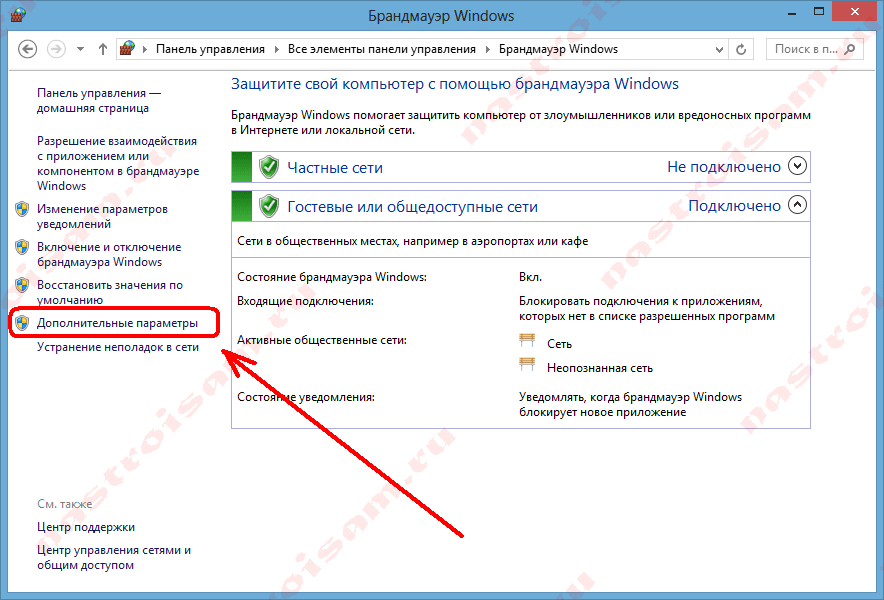This screenshot has width=884, height=600.
Task: Select 'Панель управления' breadcrumb
Action: 210,49
